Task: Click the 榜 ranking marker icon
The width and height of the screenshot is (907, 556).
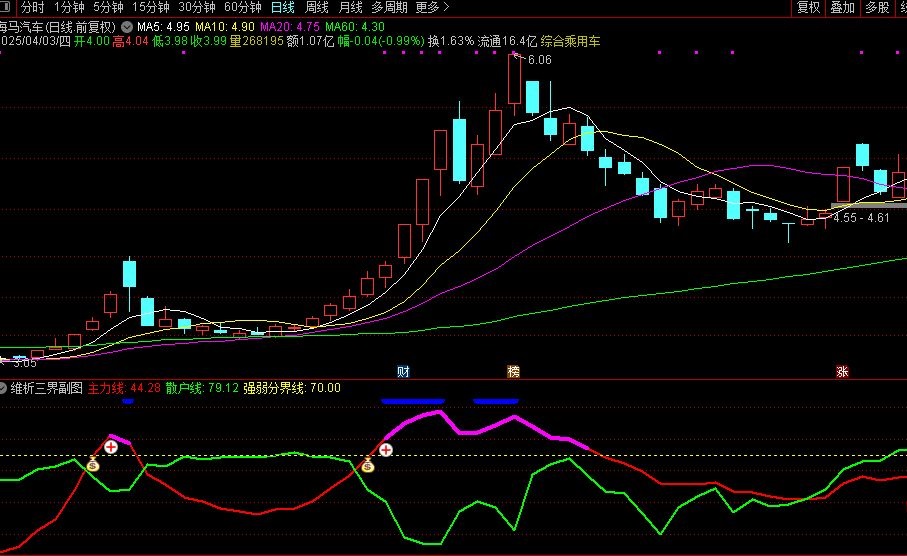Action: (513, 371)
